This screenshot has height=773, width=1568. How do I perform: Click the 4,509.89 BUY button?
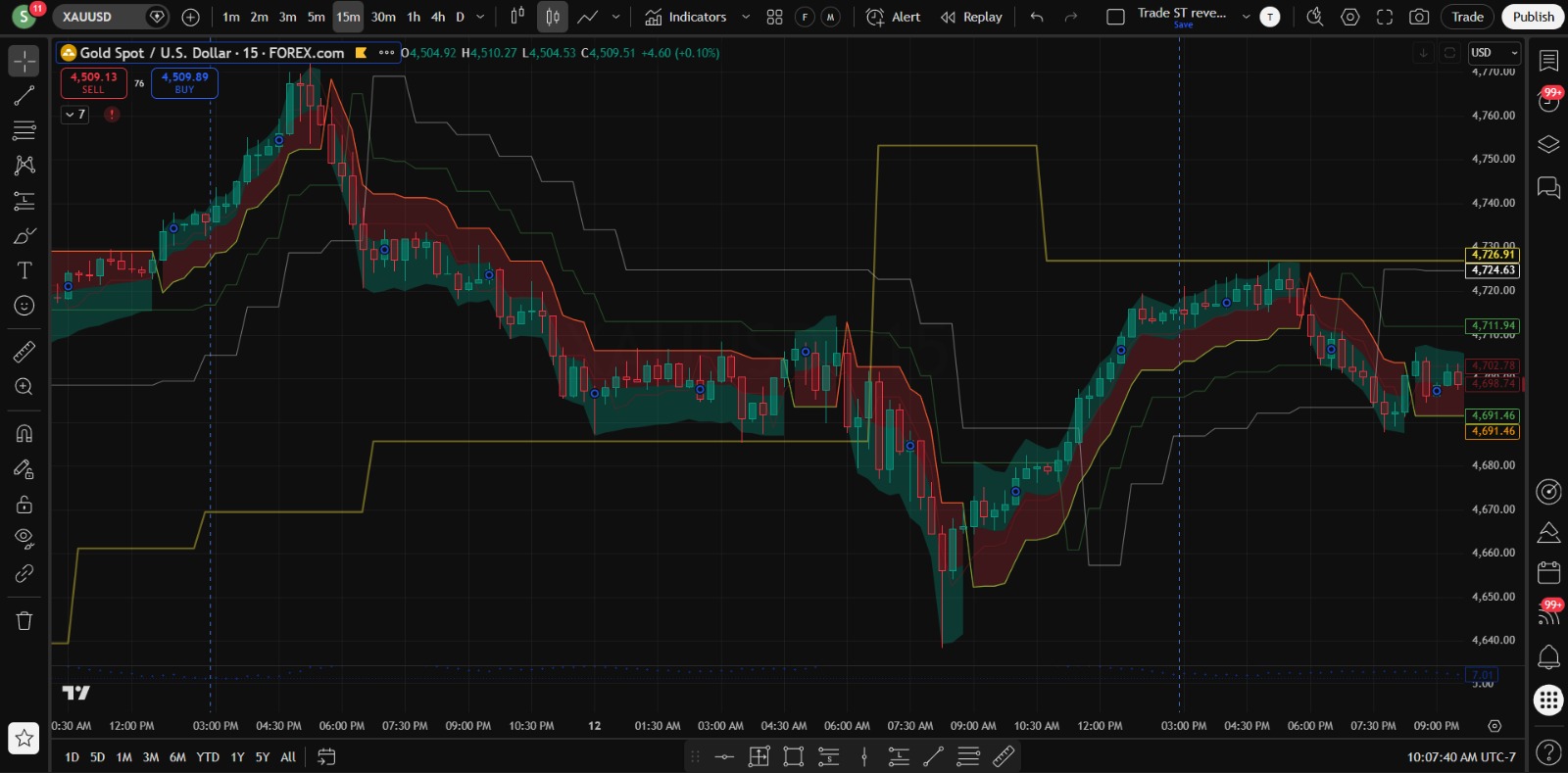click(x=184, y=82)
